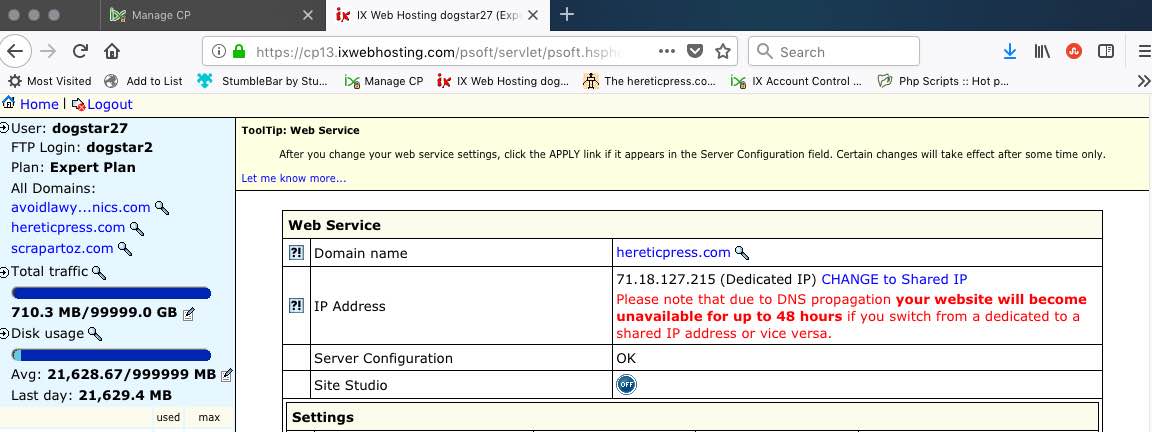The width and height of the screenshot is (1152, 432).
Task: Show site information icon in address bar
Action: tap(218, 51)
